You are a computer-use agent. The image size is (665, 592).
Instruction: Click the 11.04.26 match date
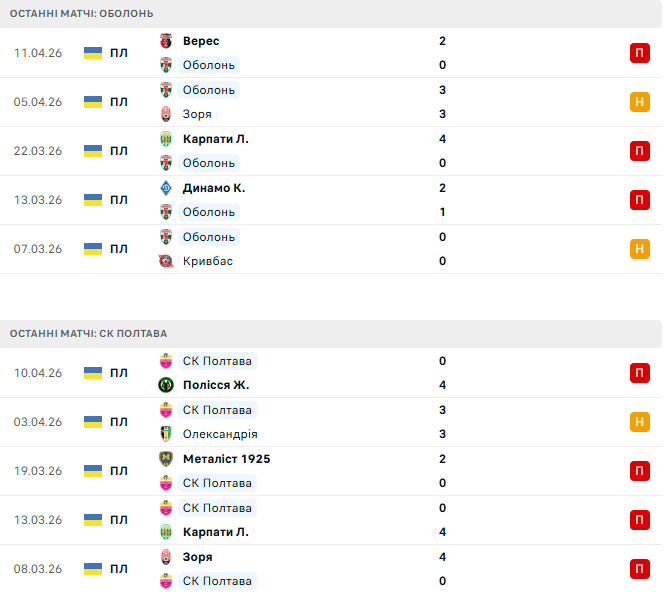tap(38, 53)
